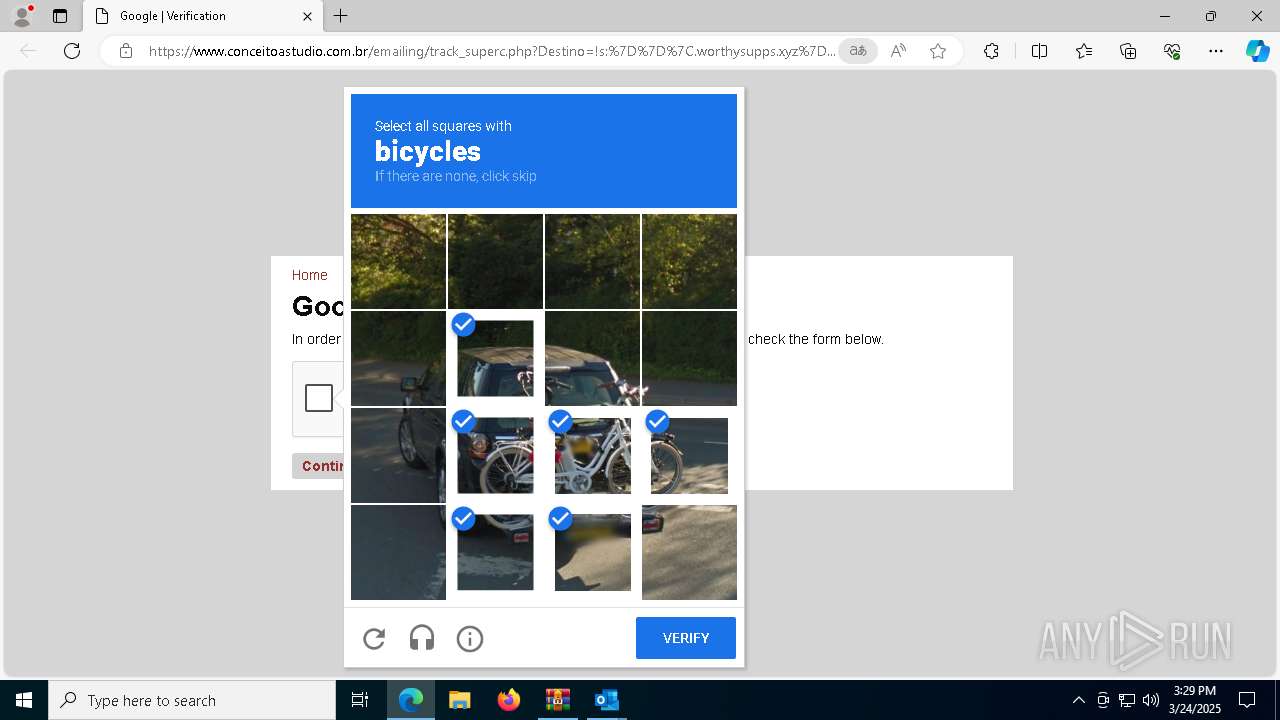Refresh the browser page
The width and height of the screenshot is (1280, 720).
coord(72,51)
